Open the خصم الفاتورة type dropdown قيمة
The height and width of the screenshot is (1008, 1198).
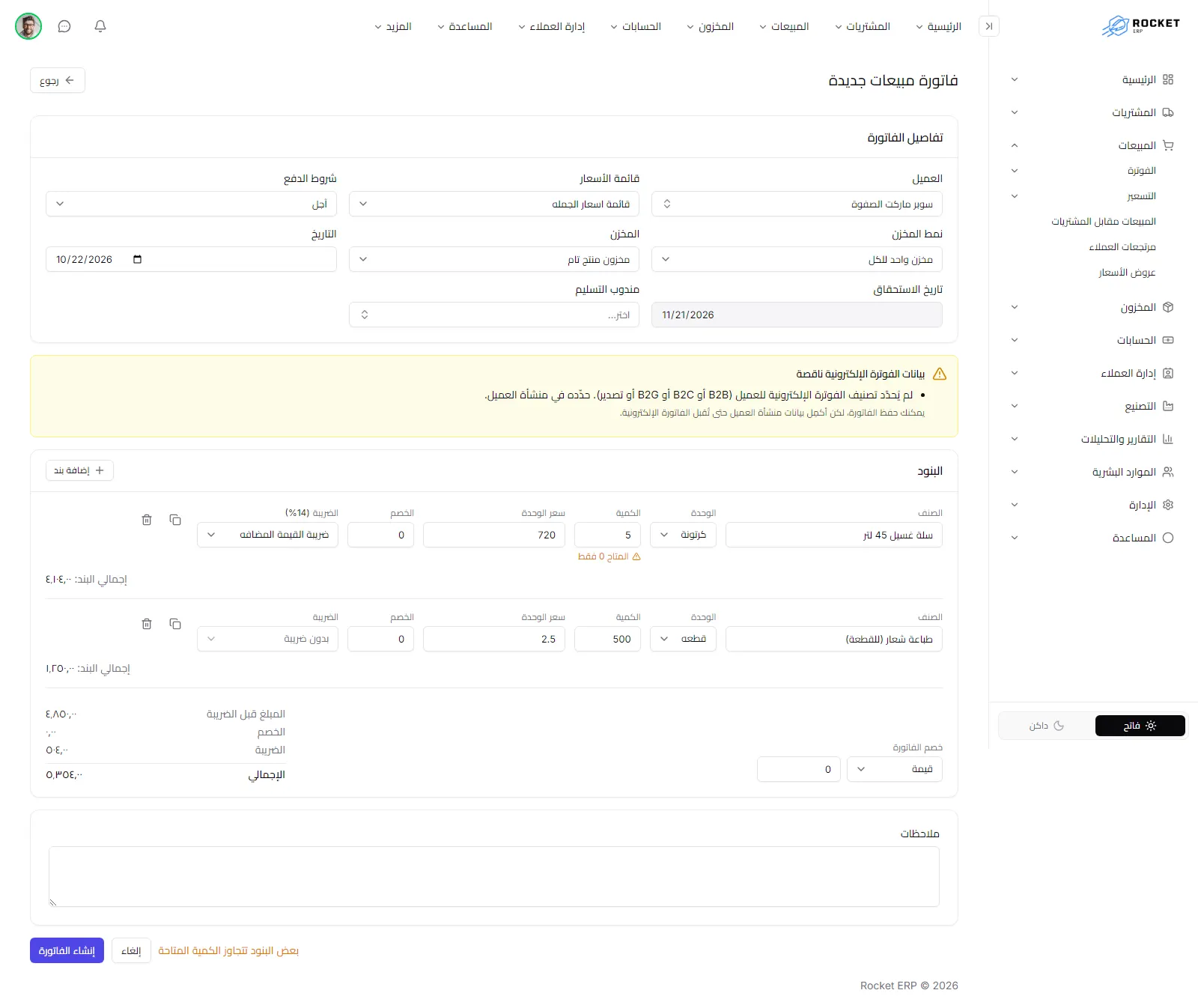(x=895, y=769)
